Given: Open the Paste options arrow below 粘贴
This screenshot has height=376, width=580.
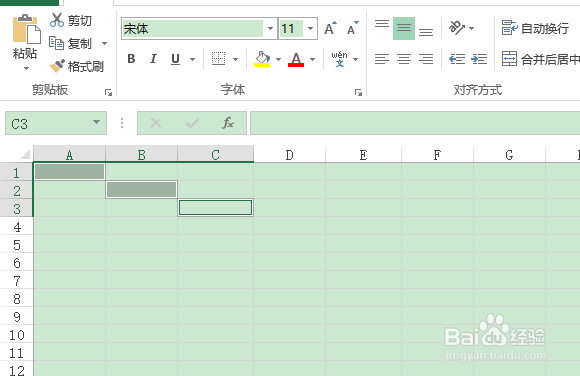Looking at the screenshot, I should 26,68.
